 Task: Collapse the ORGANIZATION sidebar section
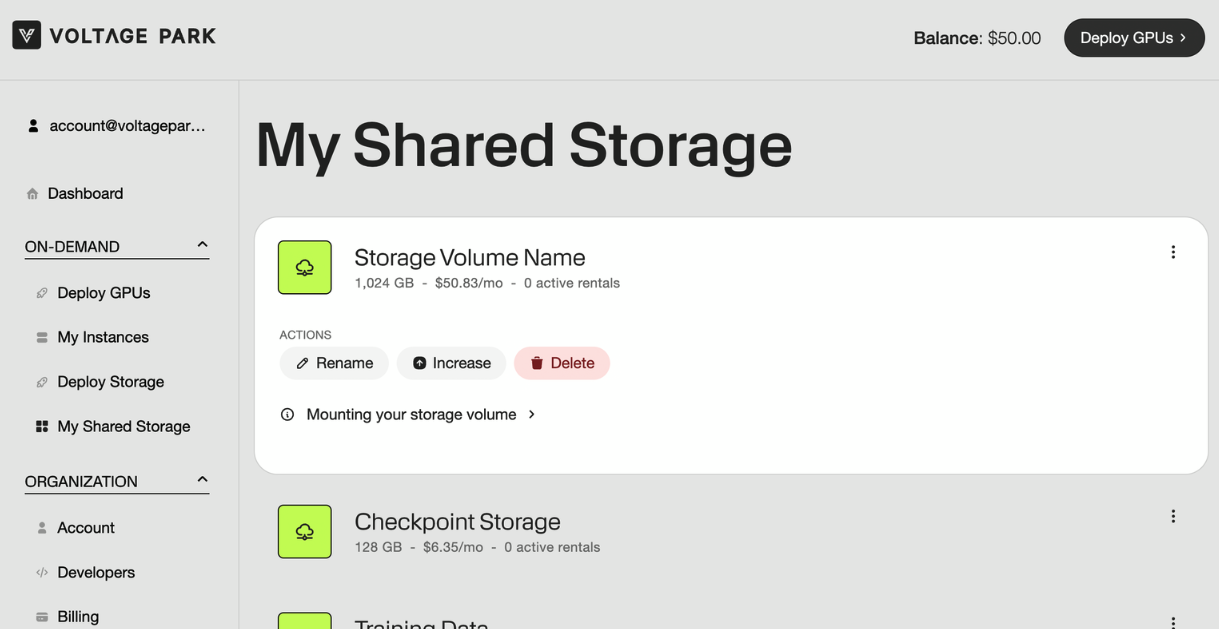tap(202, 480)
